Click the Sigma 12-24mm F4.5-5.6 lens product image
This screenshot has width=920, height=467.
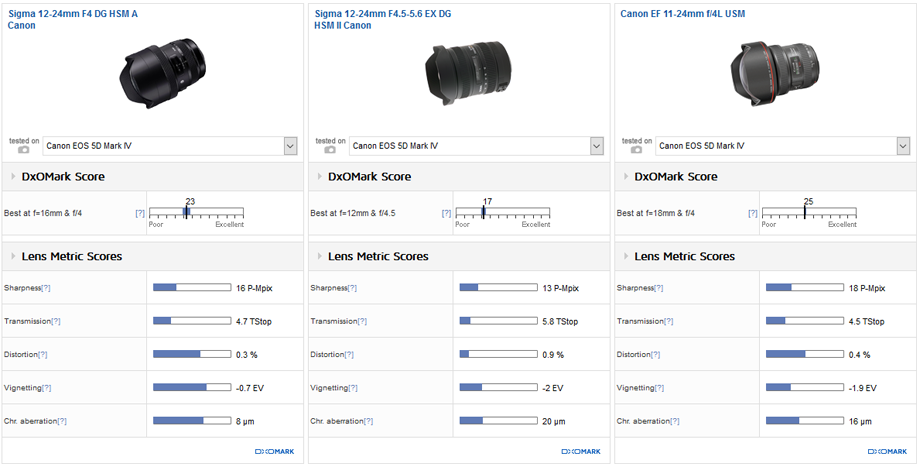[x=460, y=75]
